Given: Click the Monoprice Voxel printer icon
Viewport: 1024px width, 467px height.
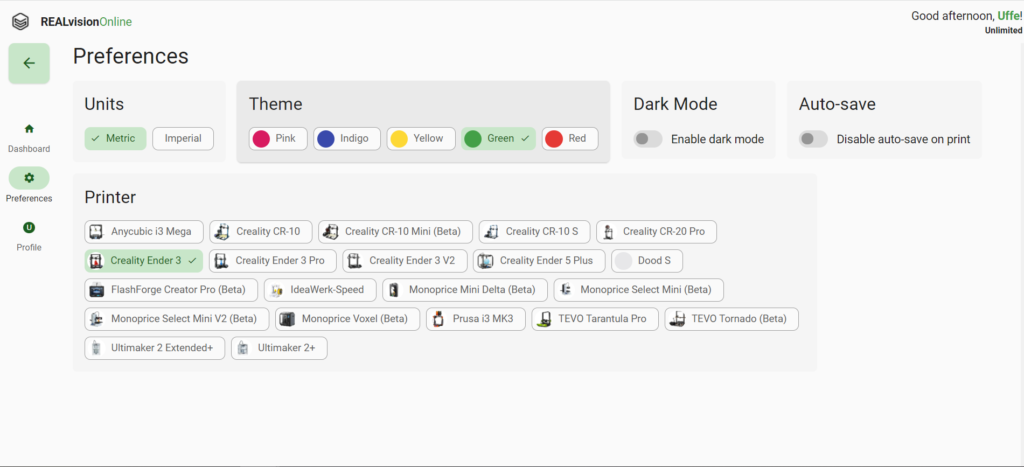Looking at the screenshot, I should pos(287,319).
